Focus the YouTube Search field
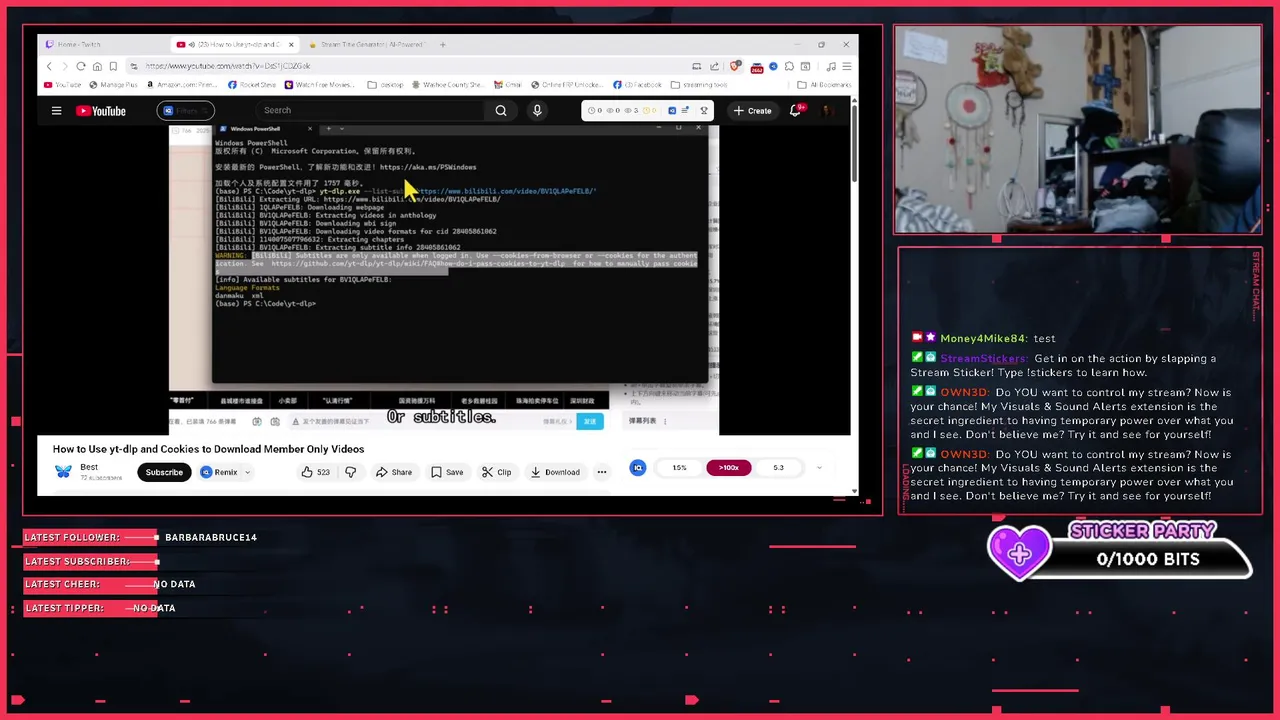This screenshot has width=1280, height=720. coord(370,111)
